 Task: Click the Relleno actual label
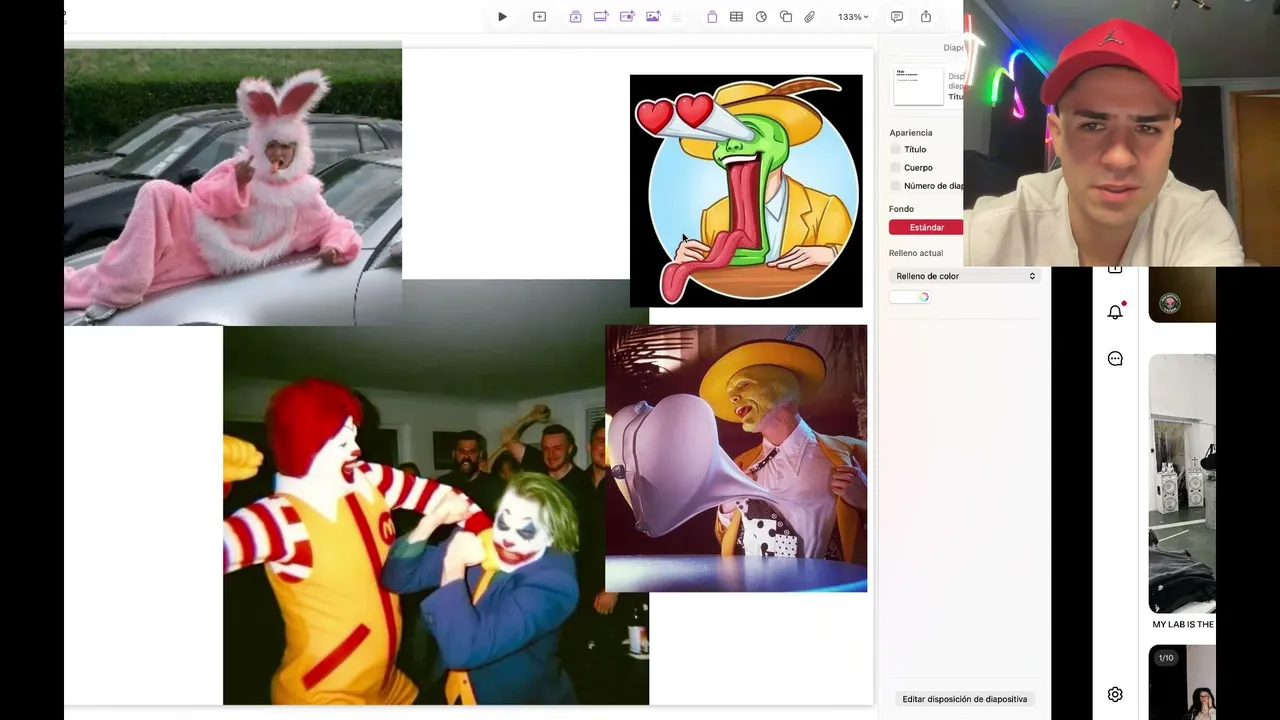click(916, 253)
